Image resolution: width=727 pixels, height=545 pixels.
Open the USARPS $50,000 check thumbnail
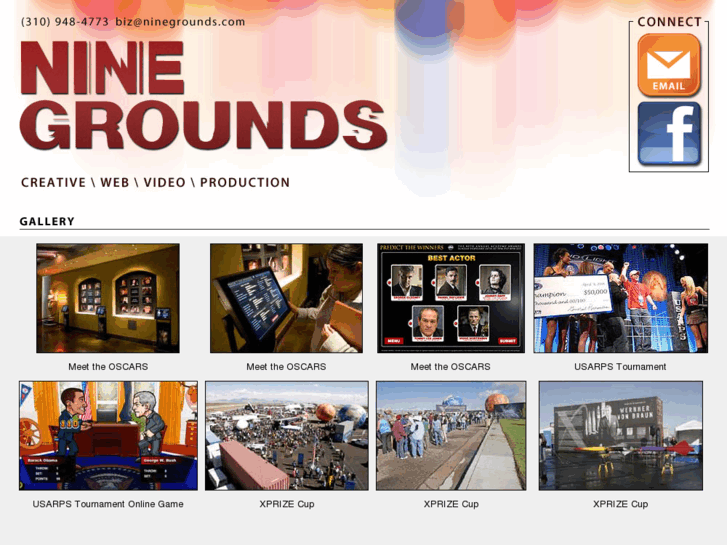620,298
